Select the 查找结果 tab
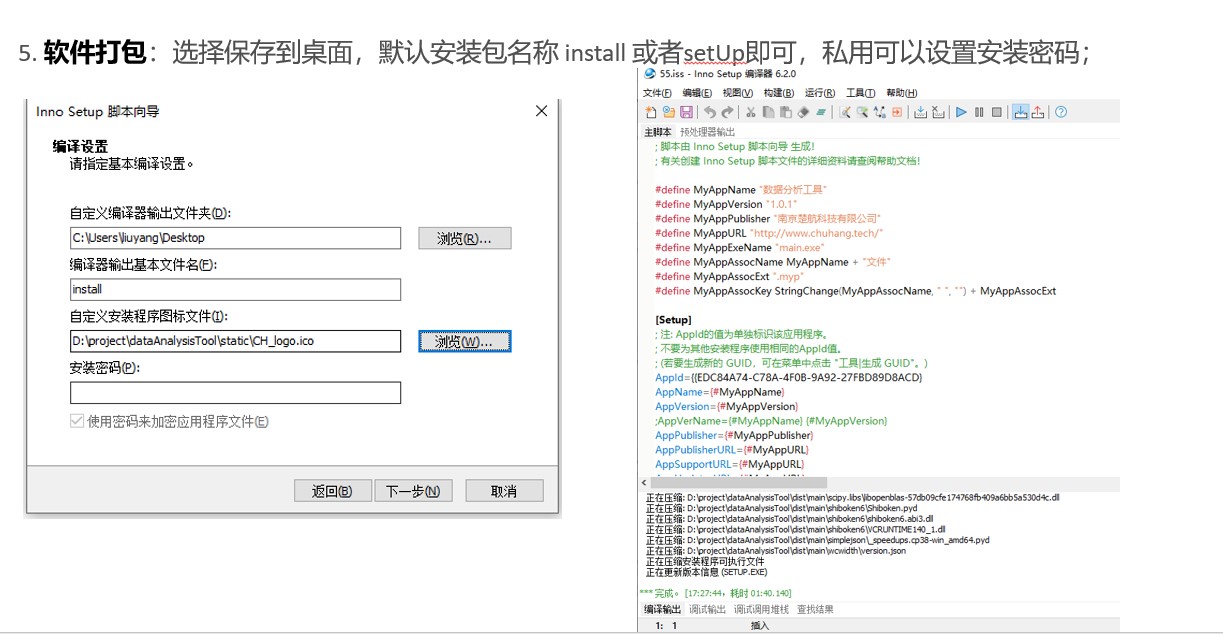This screenshot has height=634, width=1223. point(815,609)
